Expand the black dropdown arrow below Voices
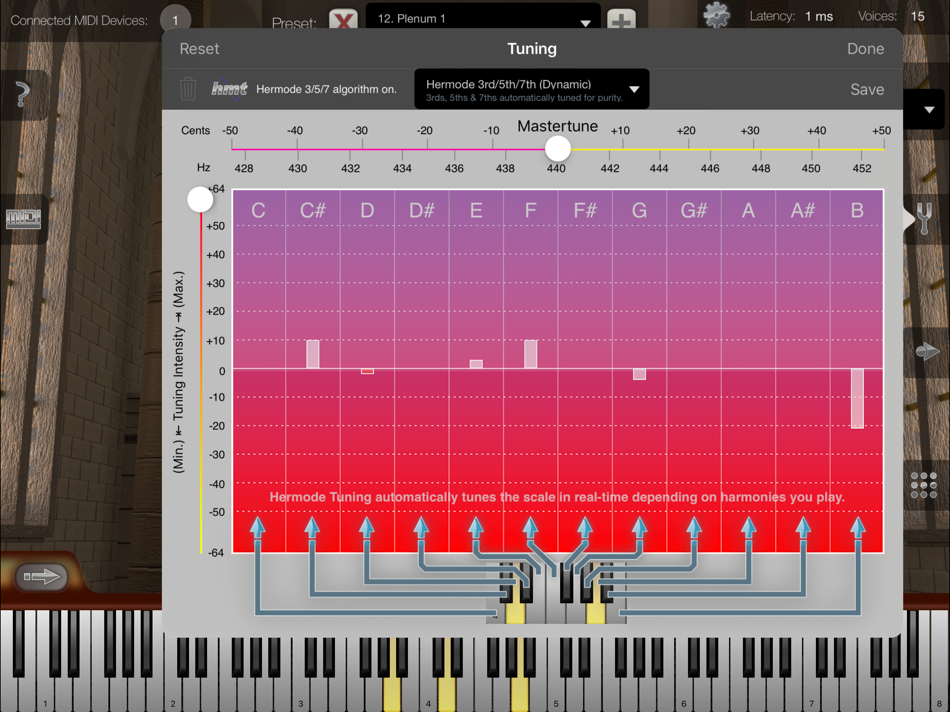 [x=929, y=110]
